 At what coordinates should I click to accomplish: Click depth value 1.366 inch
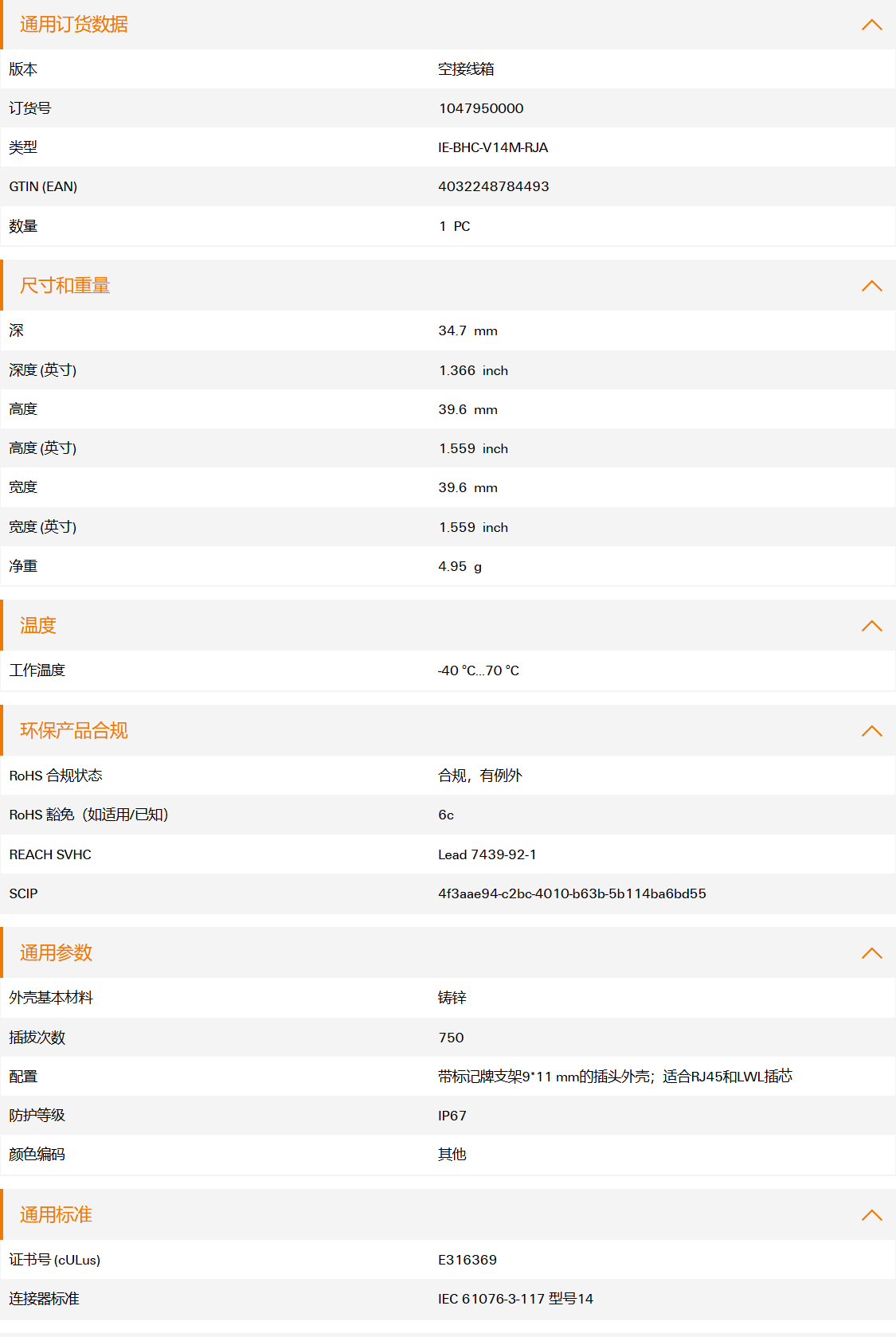(473, 370)
